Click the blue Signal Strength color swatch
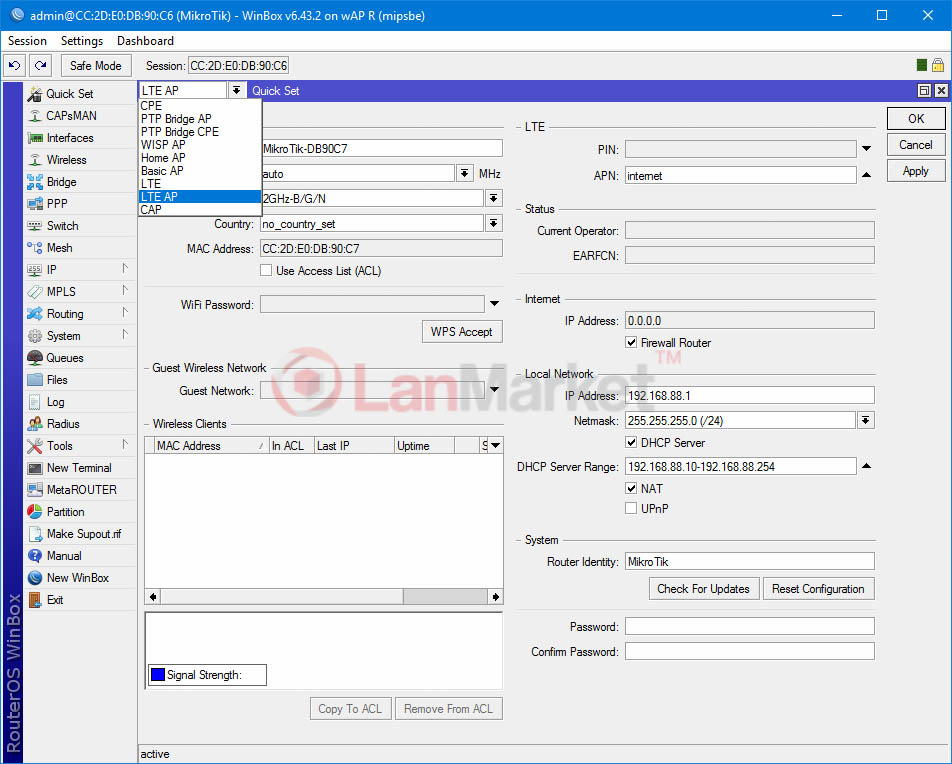 pyautogui.click(x=157, y=675)
